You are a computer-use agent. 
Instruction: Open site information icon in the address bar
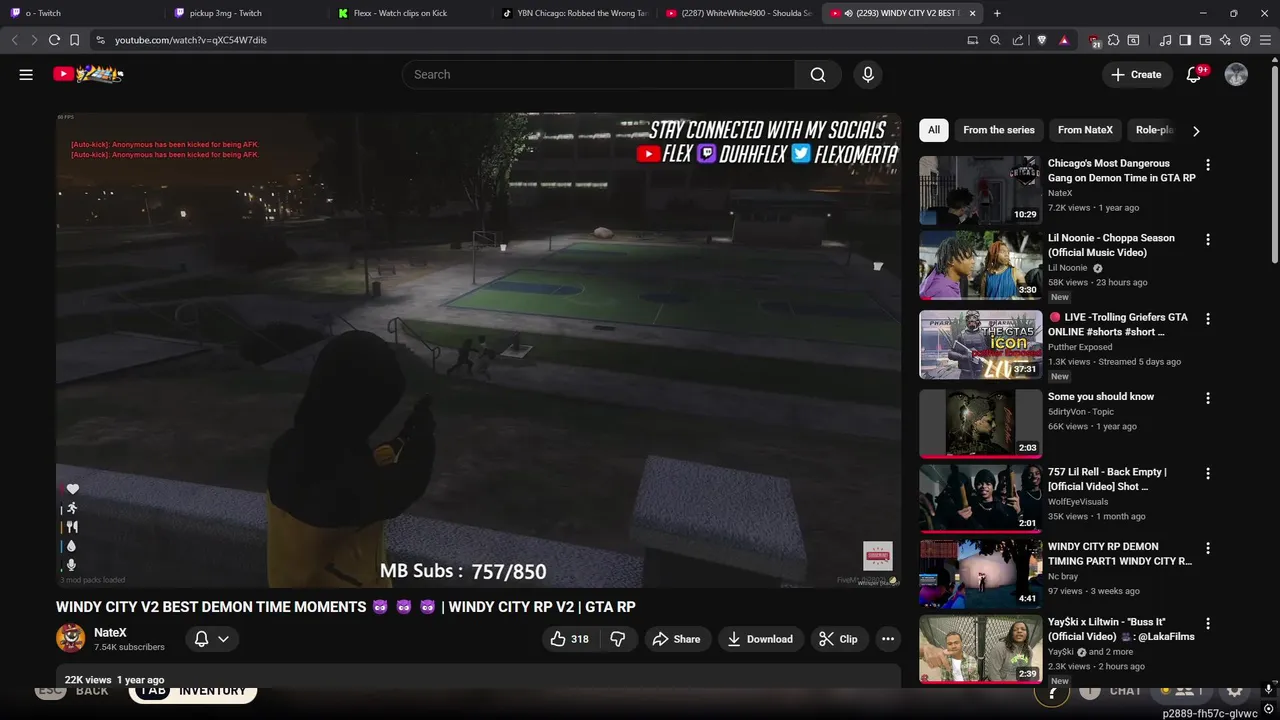coord(100,40)
